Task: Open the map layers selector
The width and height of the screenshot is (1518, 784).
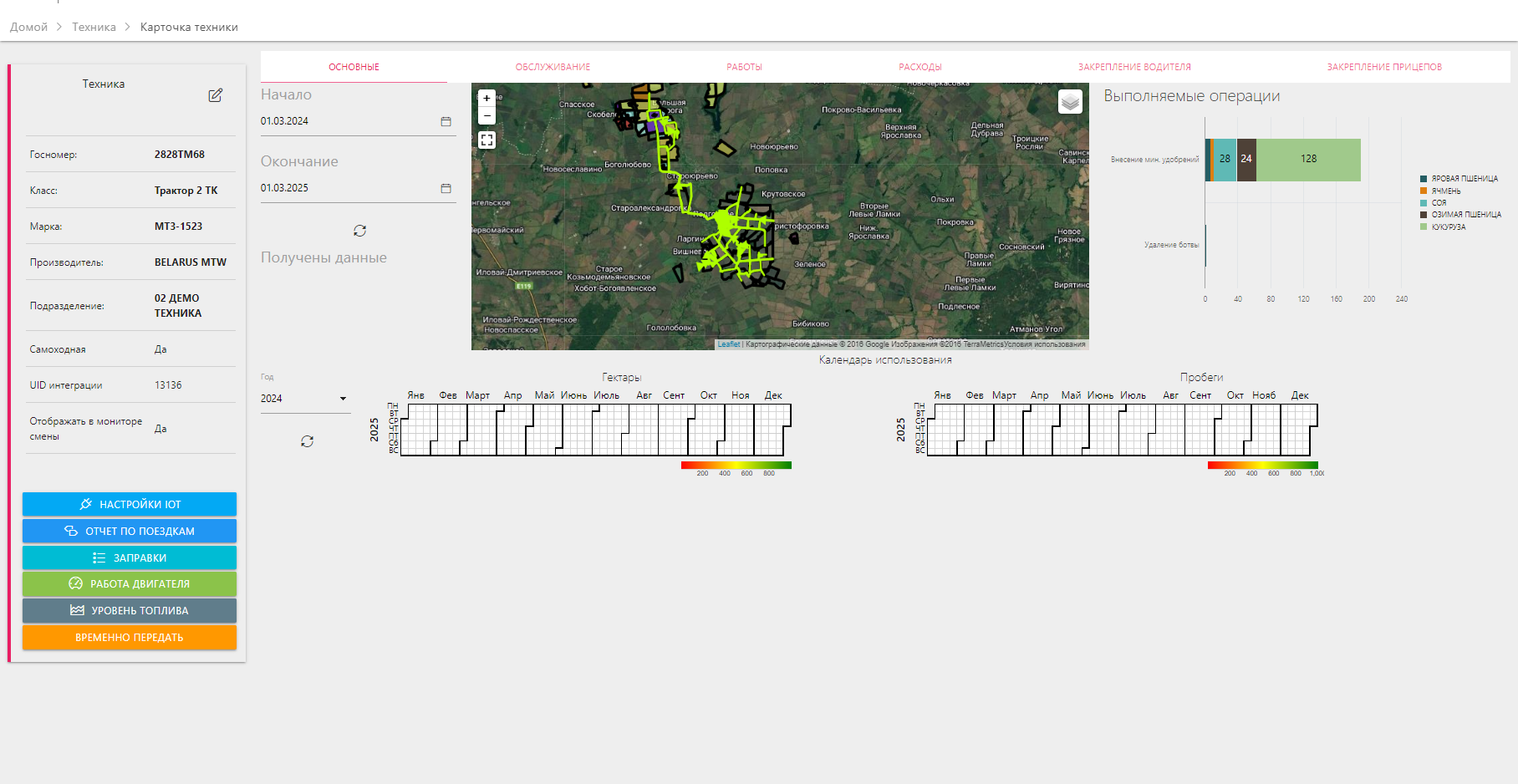Action: point(1070,101)
